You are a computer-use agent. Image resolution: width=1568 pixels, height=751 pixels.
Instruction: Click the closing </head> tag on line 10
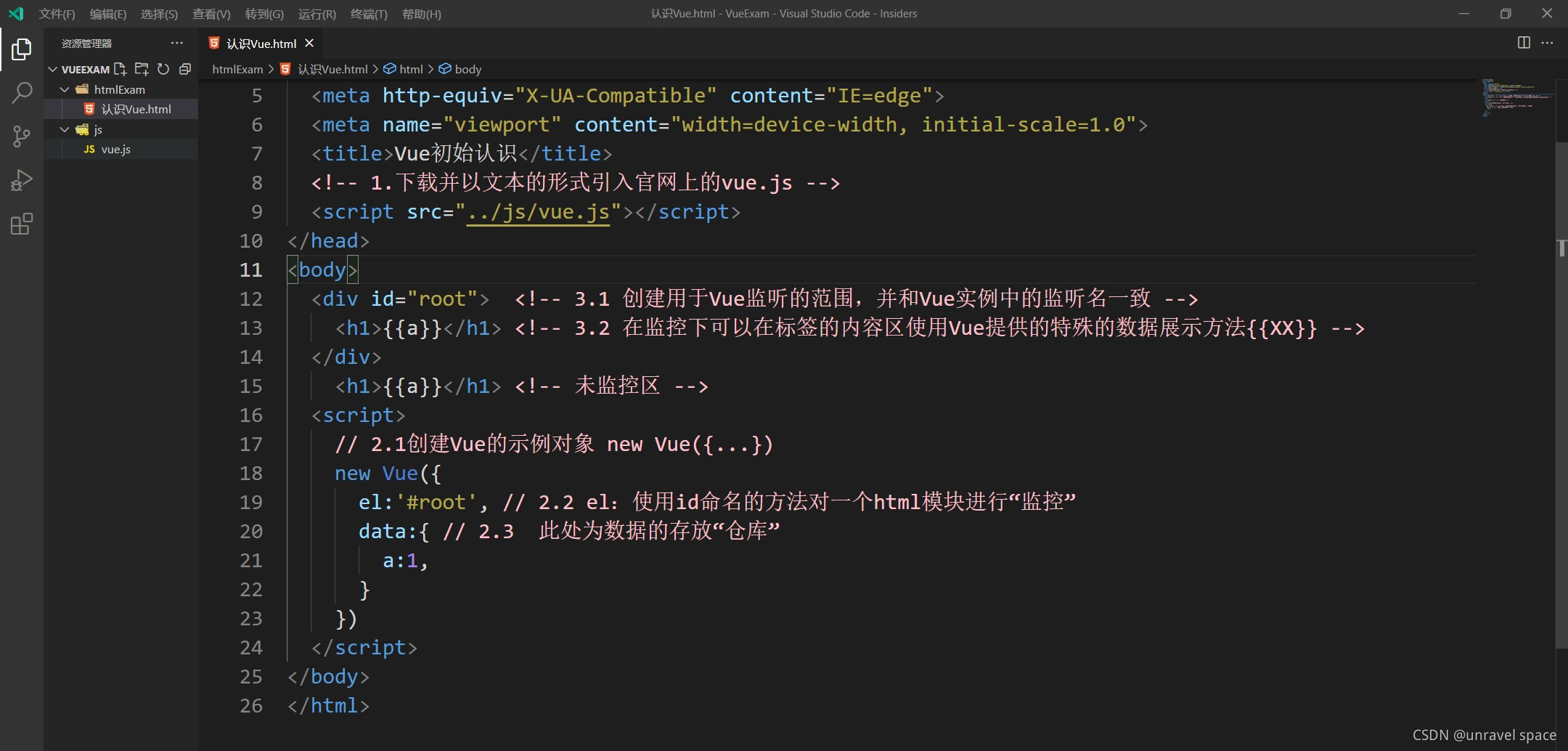328,241
